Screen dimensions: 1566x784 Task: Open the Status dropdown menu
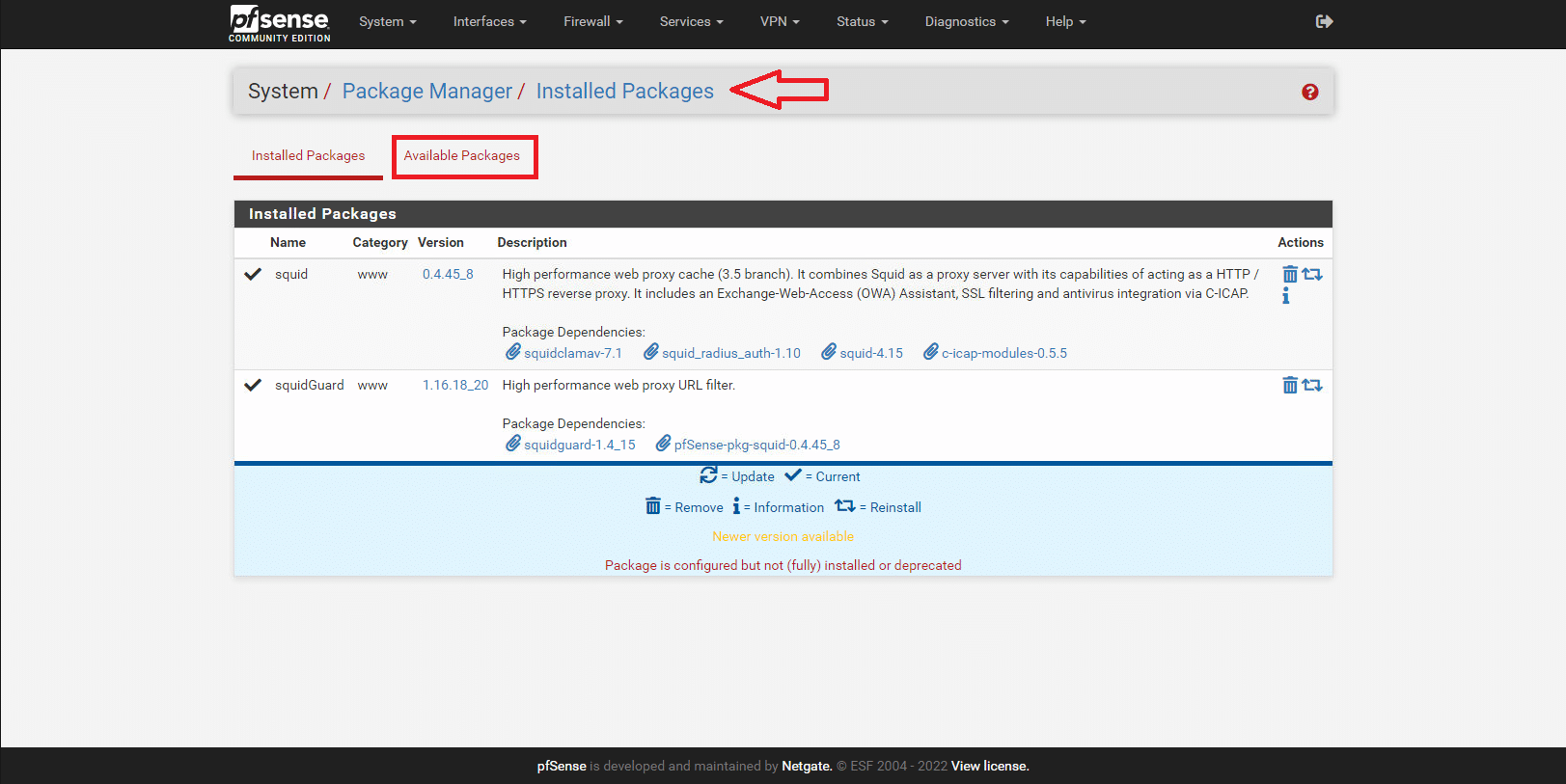tap(863, 21)
